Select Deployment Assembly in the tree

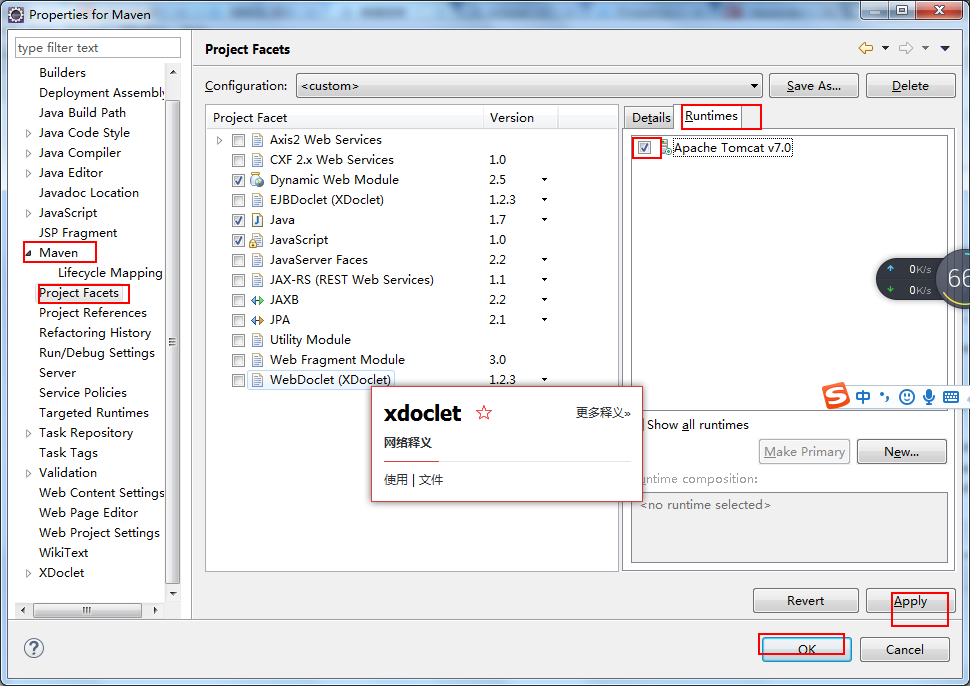pos(101,93)
